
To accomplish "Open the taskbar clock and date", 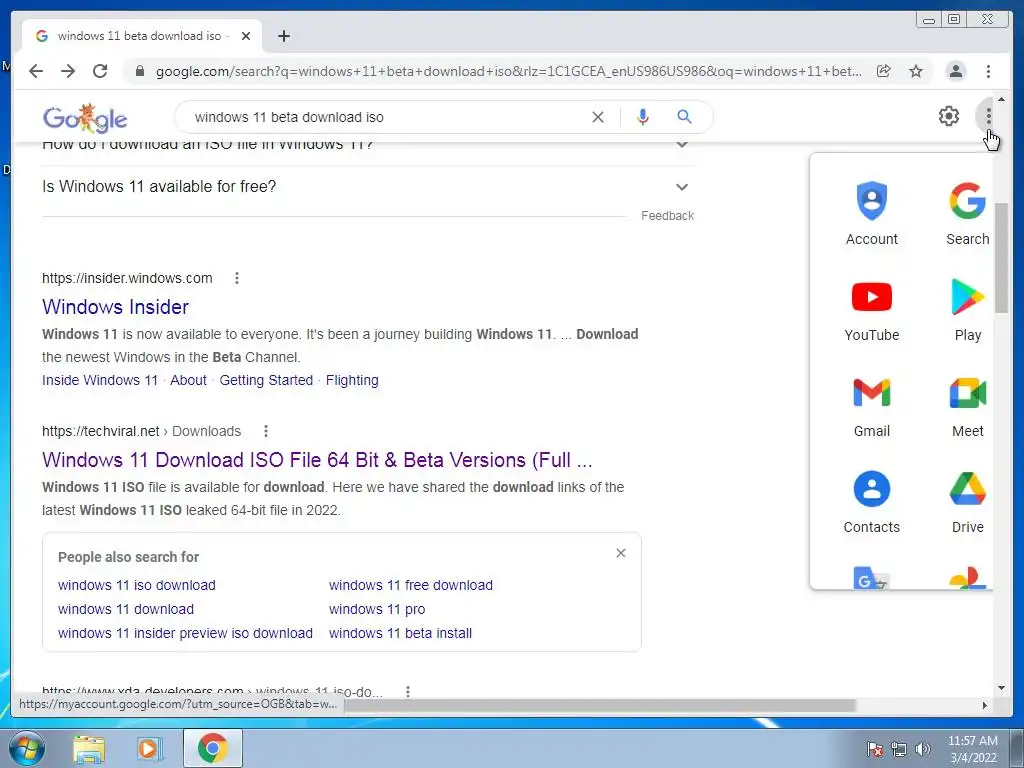I will [x=972, y=749].
